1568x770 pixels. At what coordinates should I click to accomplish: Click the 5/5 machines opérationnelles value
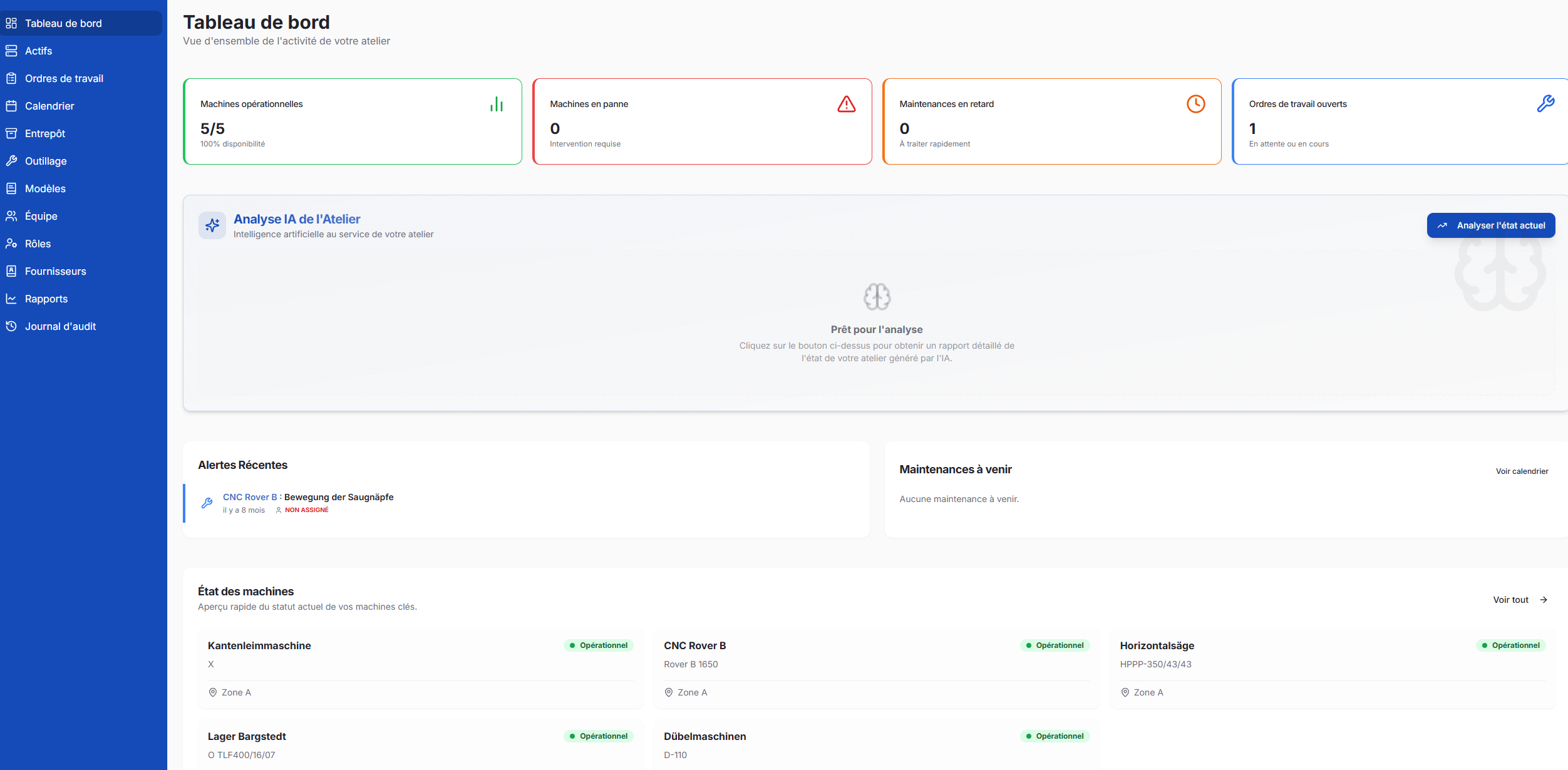[212, 128]
